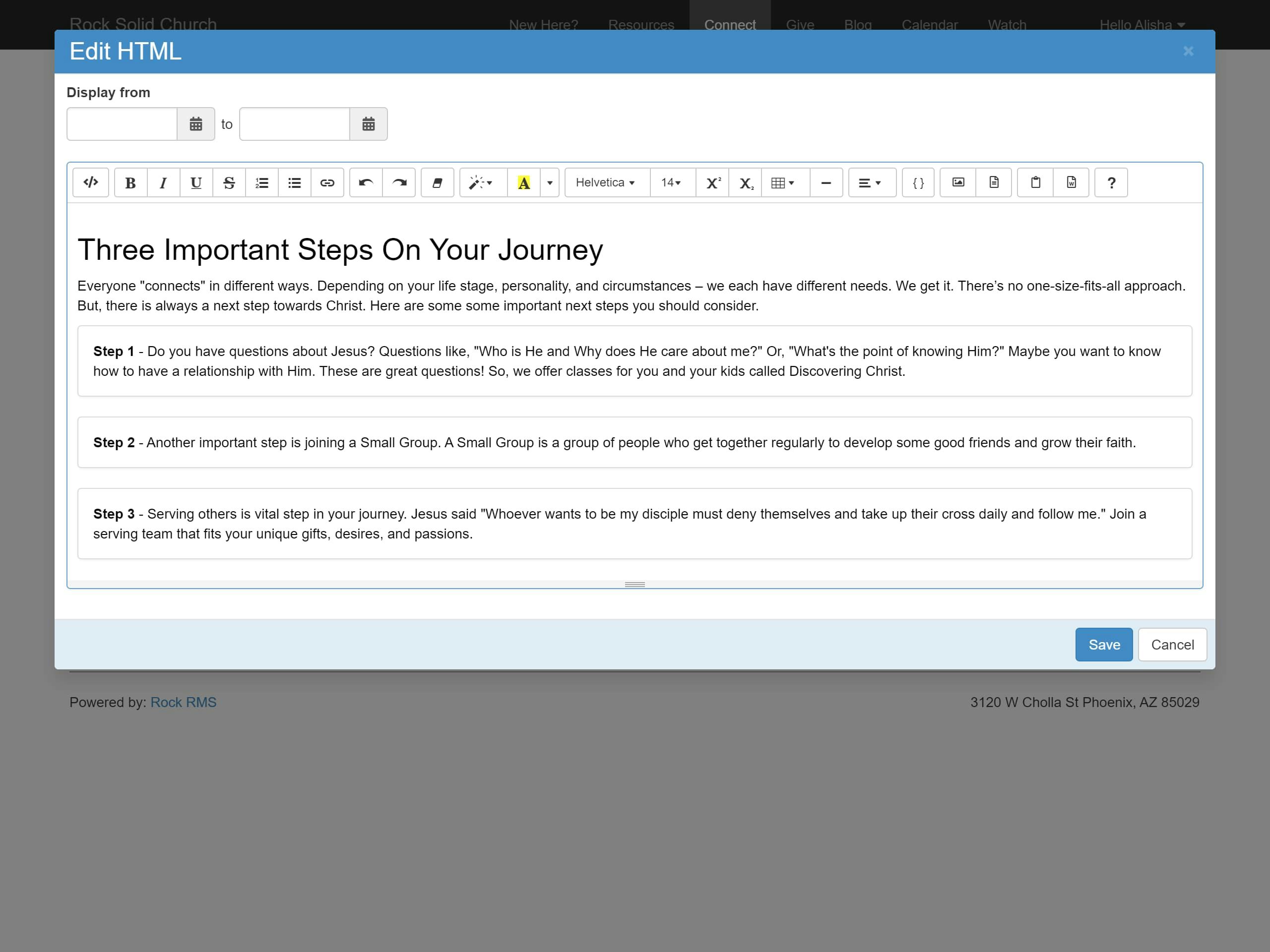This screenshot has height=952, width=1270.
Task: Open the Hello Alisha account menu
Action: [1142, 24]
